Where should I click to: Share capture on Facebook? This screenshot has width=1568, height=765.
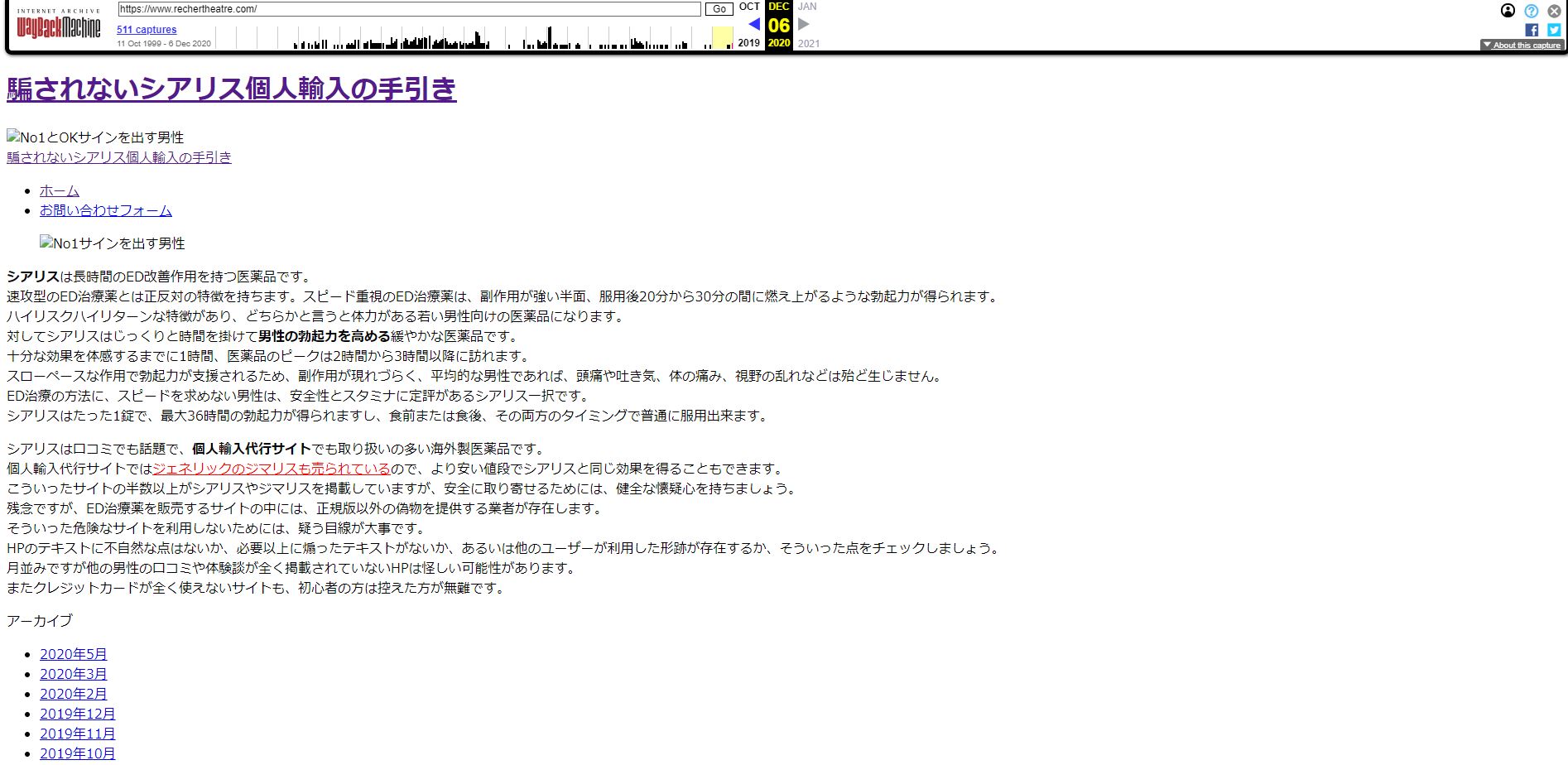(1532, 30)
